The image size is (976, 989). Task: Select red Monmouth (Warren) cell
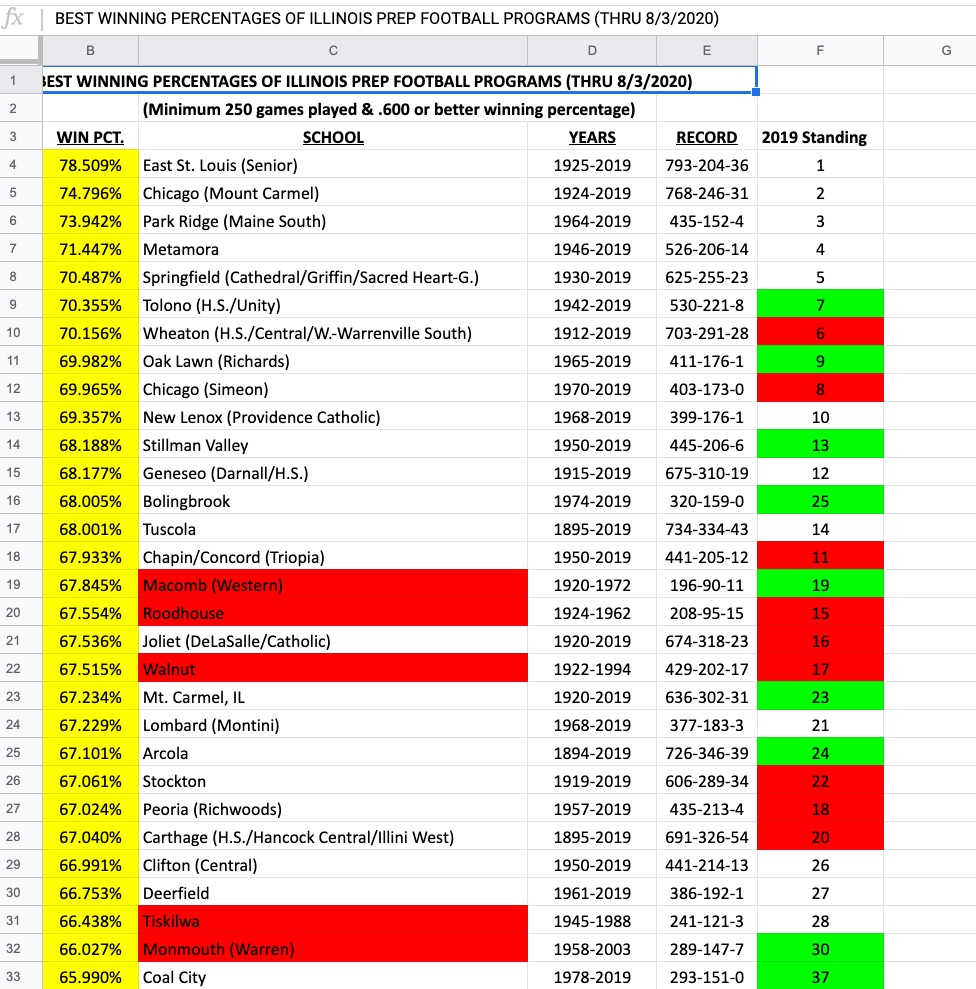point(333,949)
